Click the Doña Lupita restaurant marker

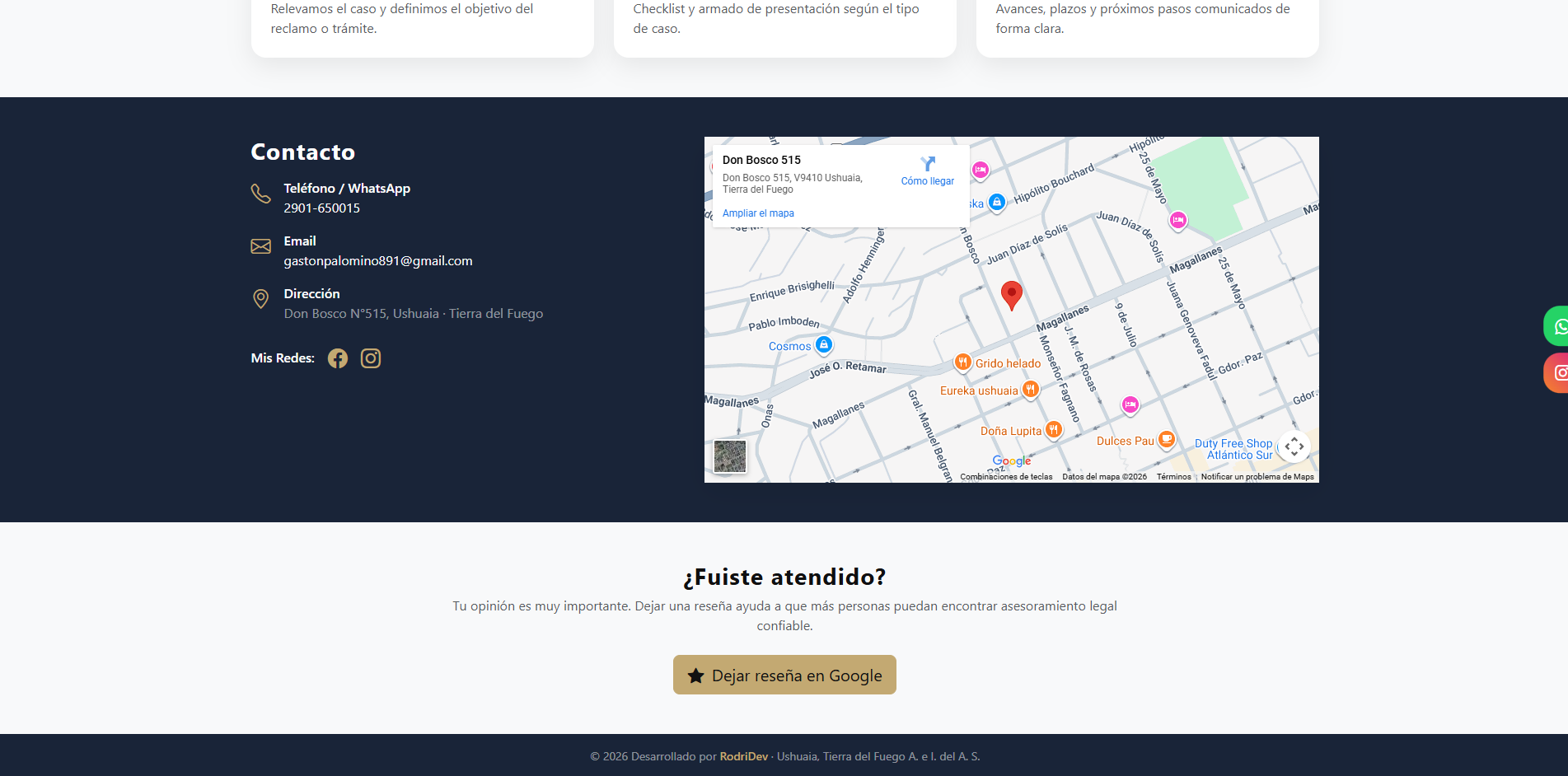click(1053, 429)
